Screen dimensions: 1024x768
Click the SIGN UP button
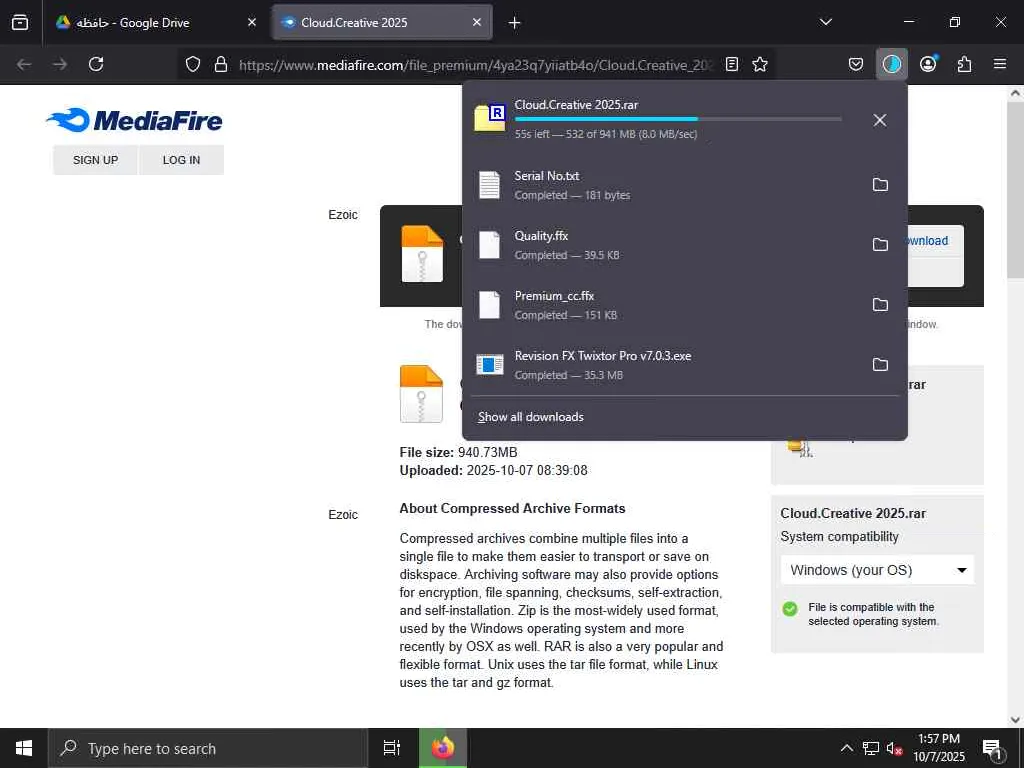coord(95,160)
